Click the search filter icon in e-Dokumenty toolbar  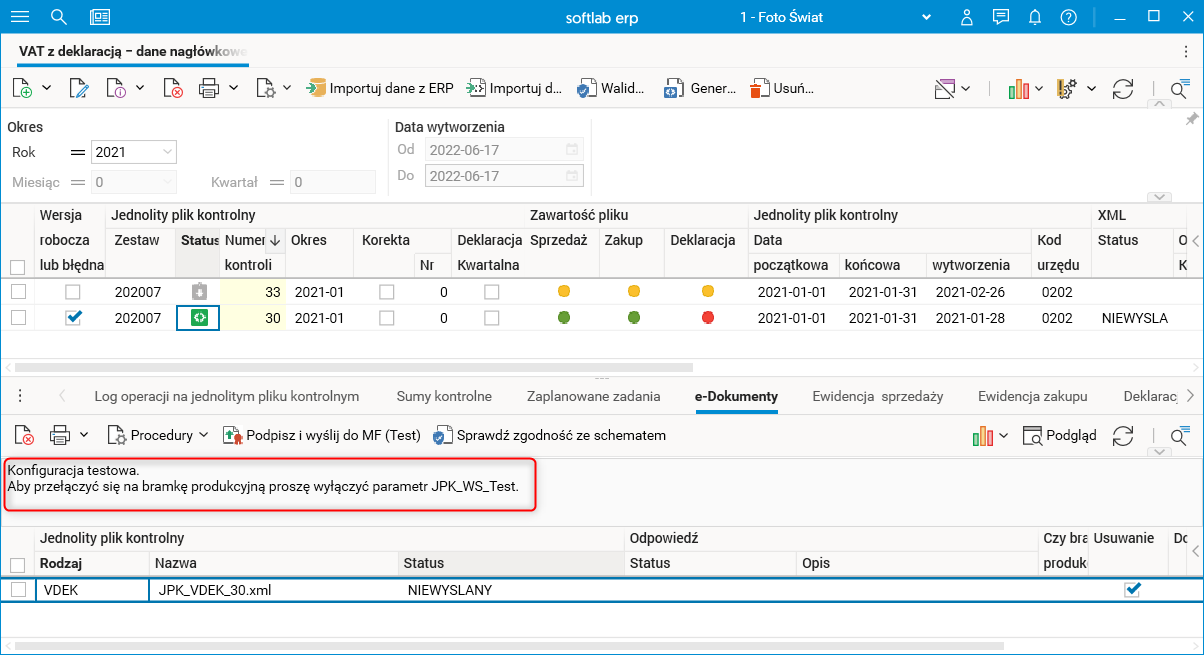click(x=1179, y=435)
